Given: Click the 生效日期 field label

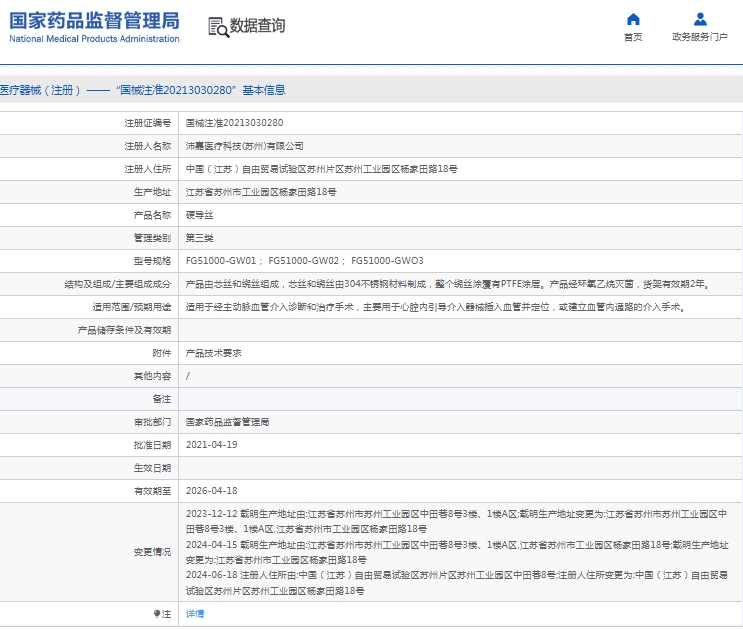Looking at the screenshot, I should point(152,468).
